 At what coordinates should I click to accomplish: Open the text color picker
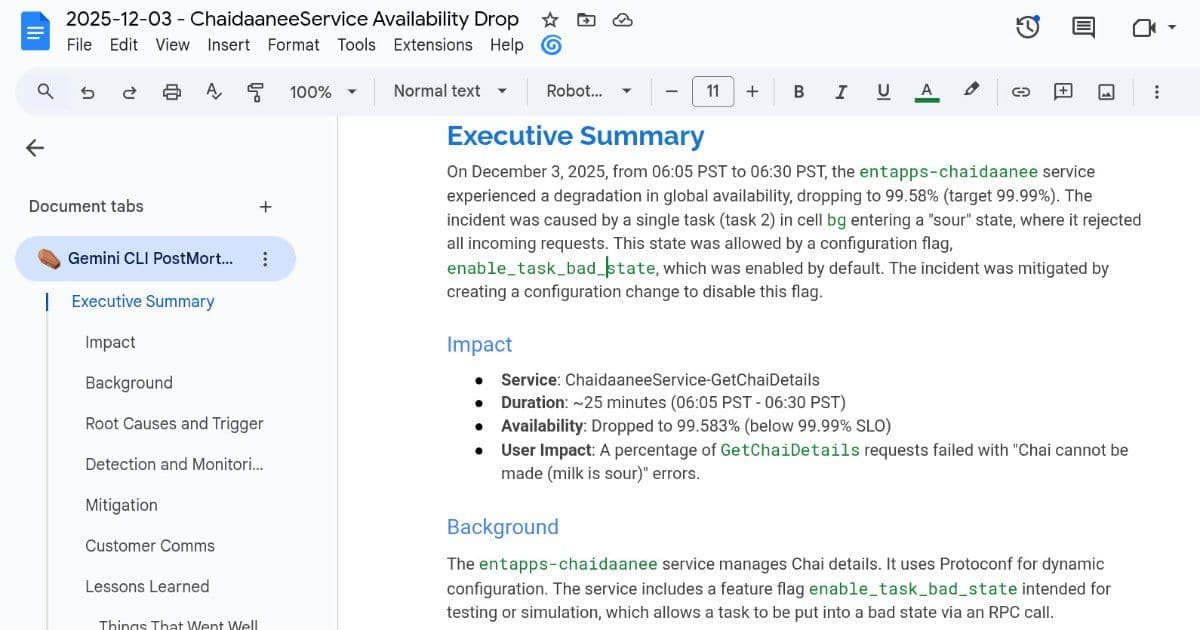pos(927,91)
